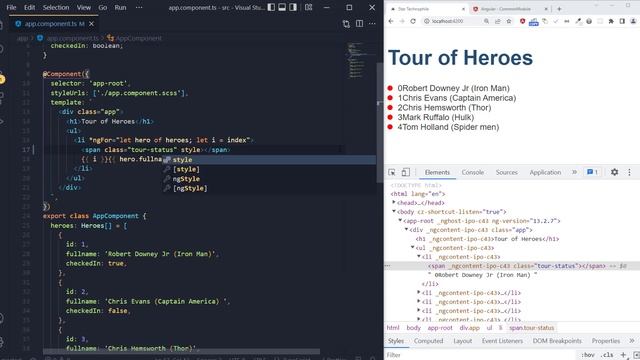This screenshot has width=640, height=360.
Task: Click the div.app breadcrumb in DevTools
Action: [469, 328]
